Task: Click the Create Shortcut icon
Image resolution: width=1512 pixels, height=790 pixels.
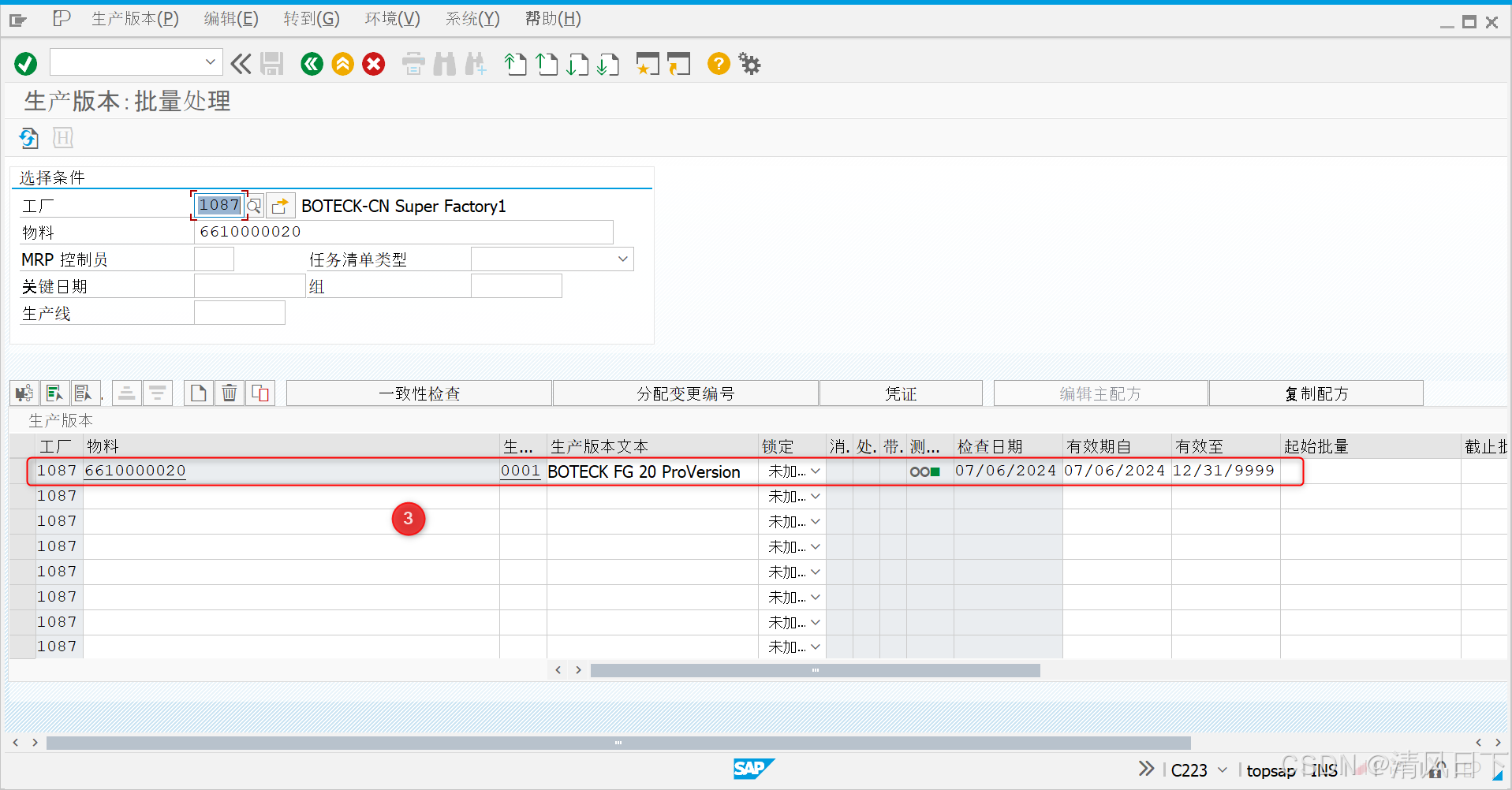Action: point(678,64)
